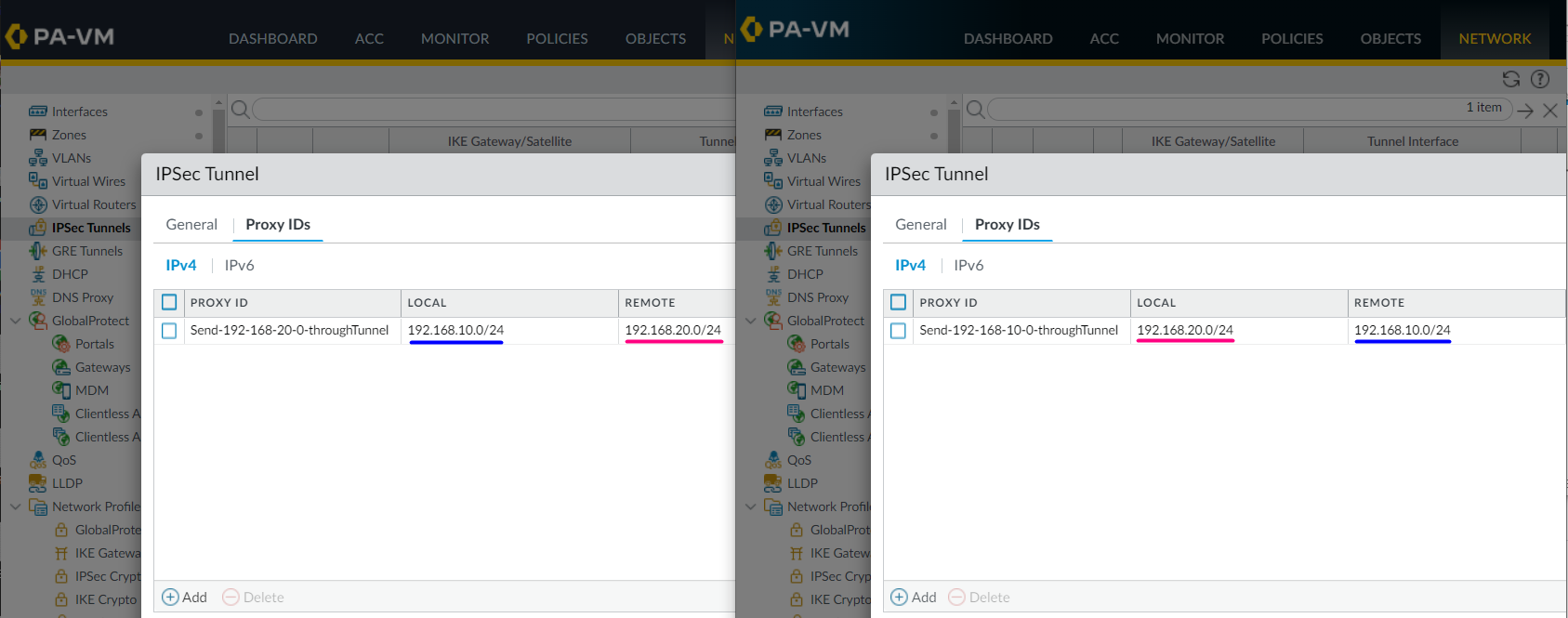Click the search arrow icon in right window
The image size is (1568, 618).
pos(1525,111)
